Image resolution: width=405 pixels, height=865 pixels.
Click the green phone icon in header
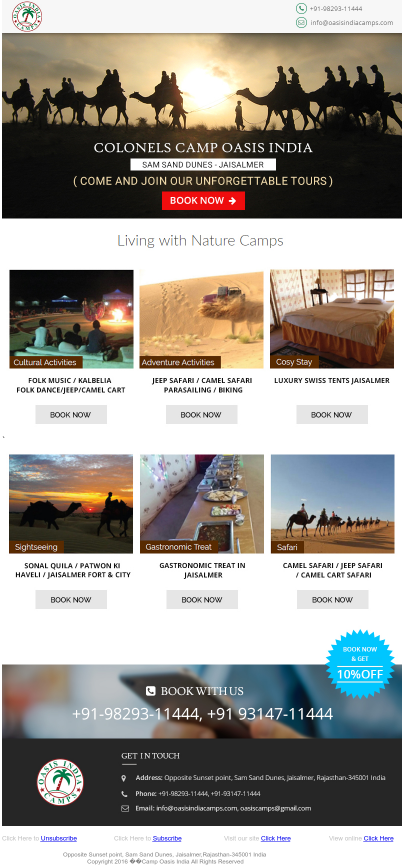coord(301,8)
